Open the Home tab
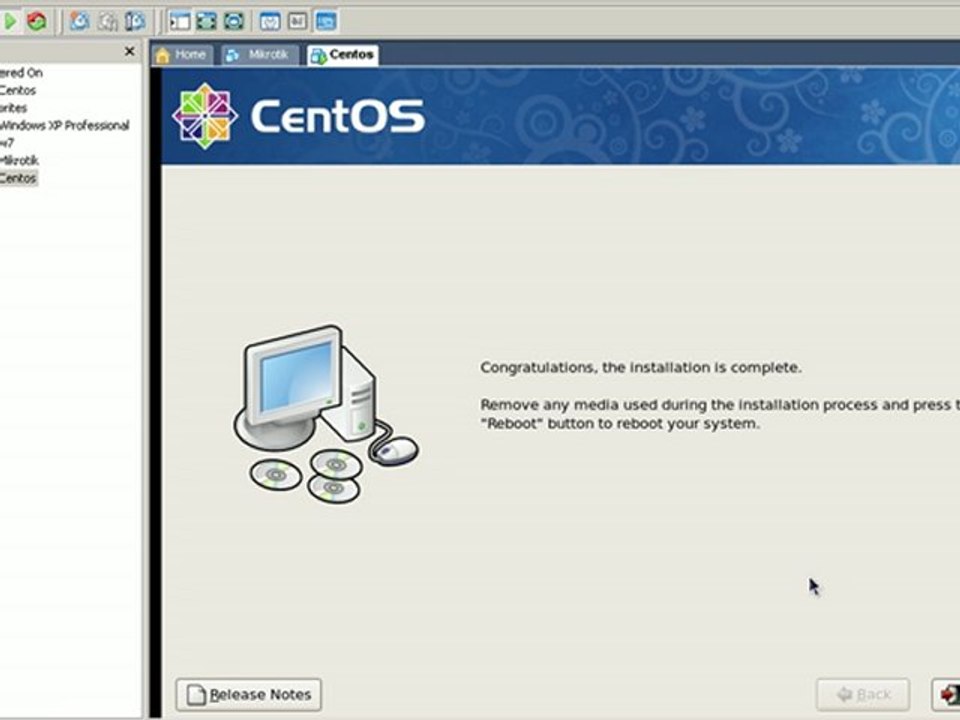 click(182, 55)
